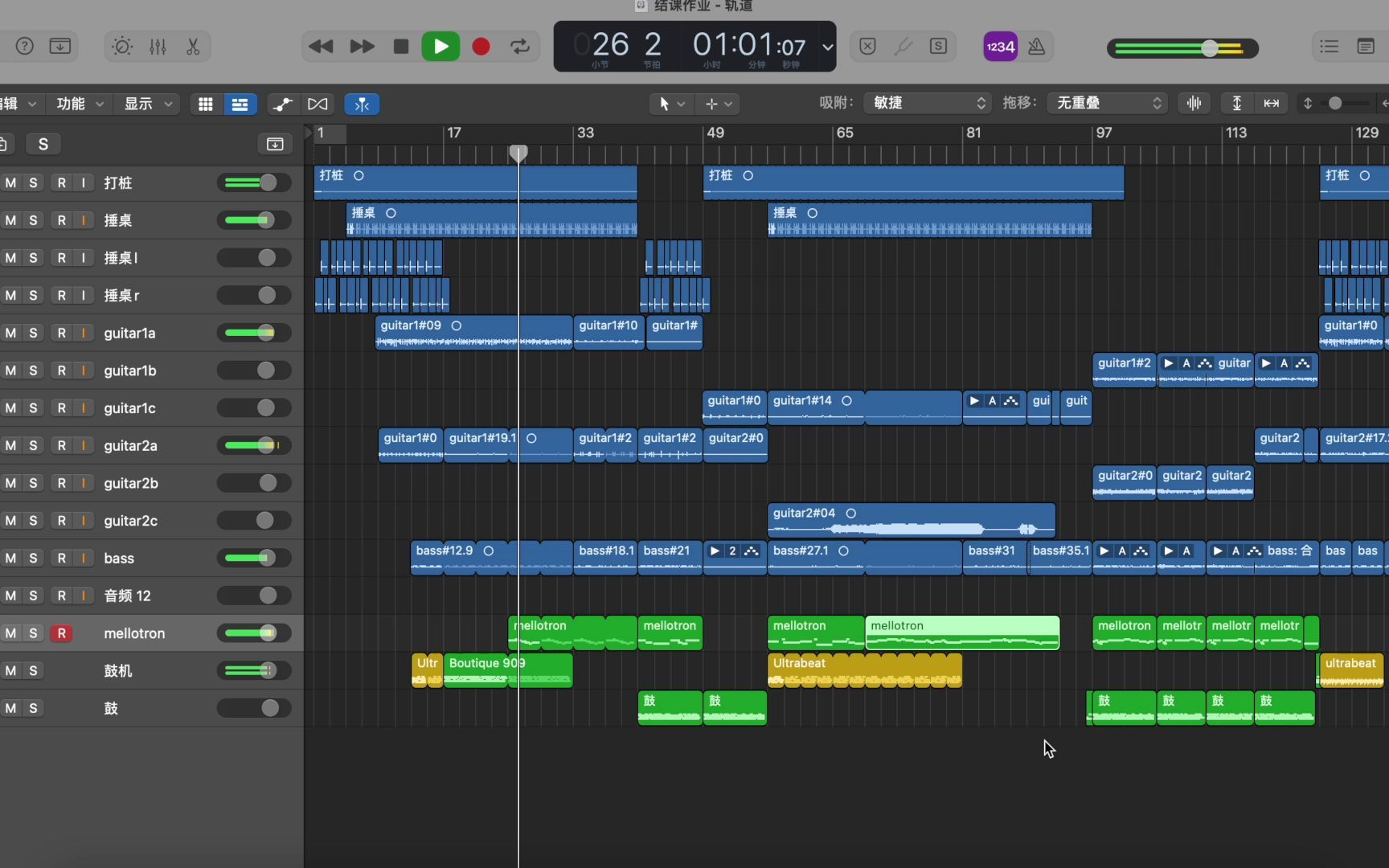Toggle Flex show/hide icon
The width and height of the screenshot is (1389, 868).
click(x=318, y=104)
